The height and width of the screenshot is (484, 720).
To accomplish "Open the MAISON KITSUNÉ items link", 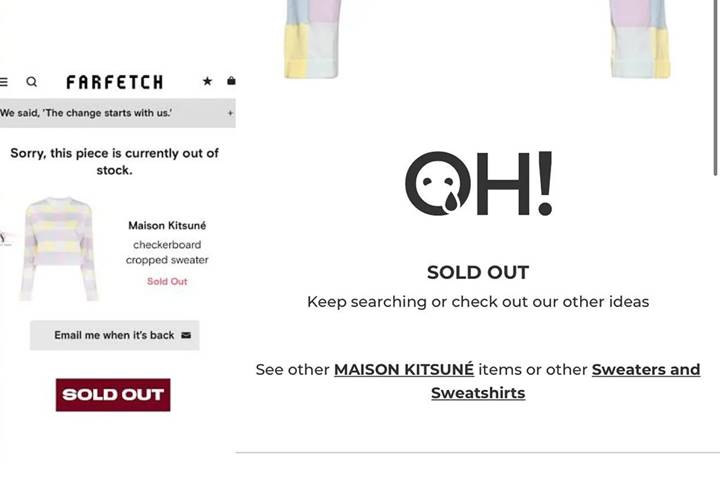I will click(x=404, y=370).
